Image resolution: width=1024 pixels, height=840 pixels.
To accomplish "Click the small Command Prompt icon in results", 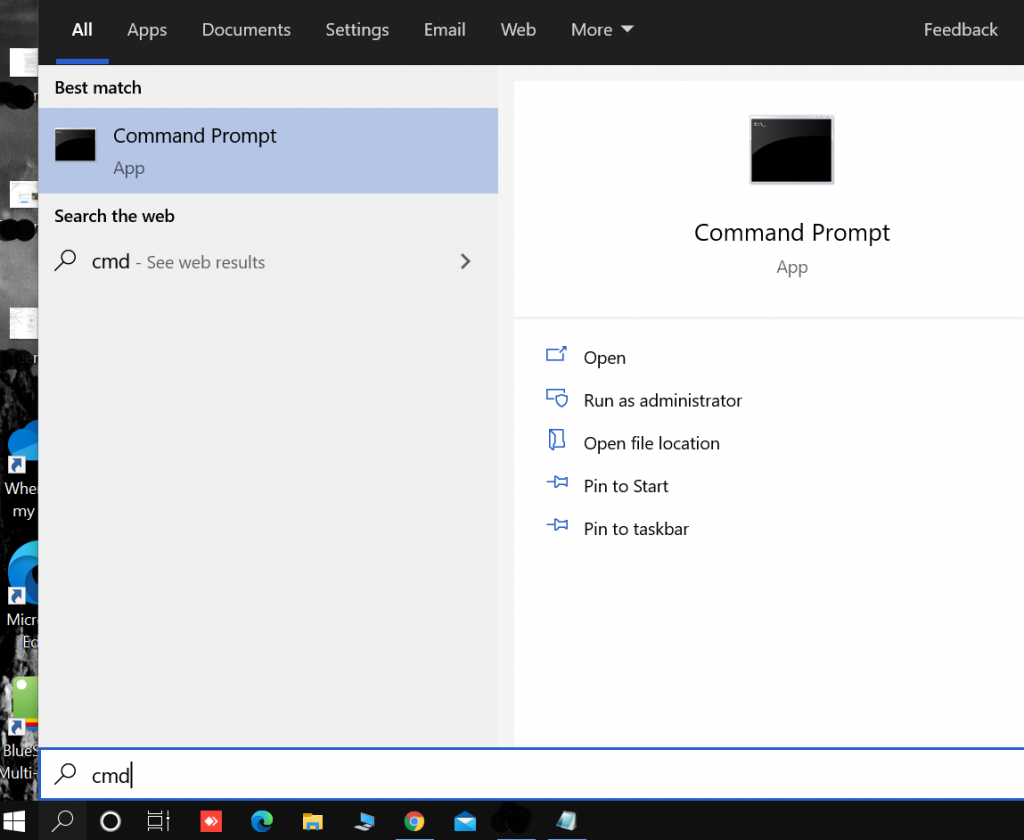I will tap(75, 144).
